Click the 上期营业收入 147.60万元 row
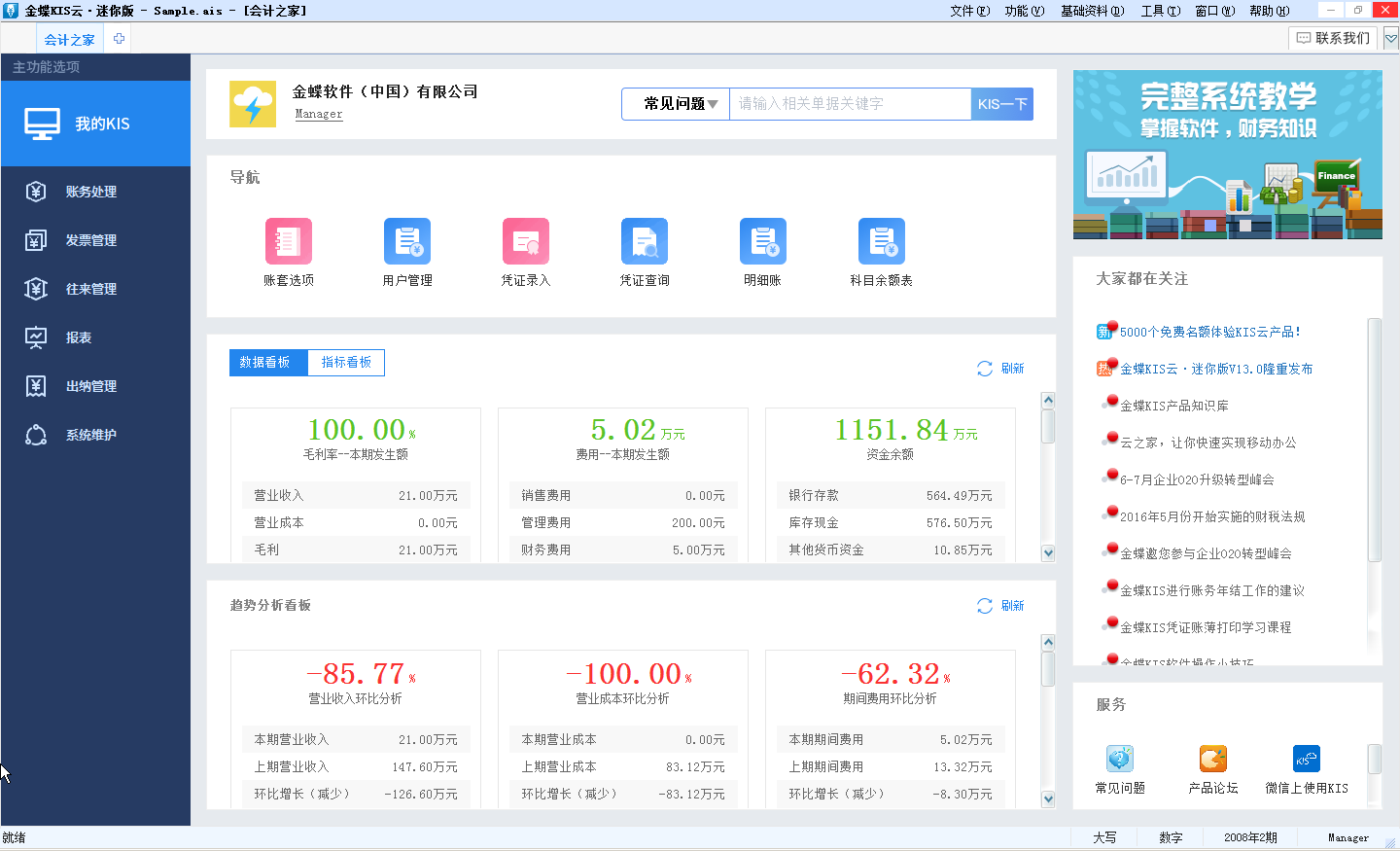The image size is (1400, 851). click(356, 766)
